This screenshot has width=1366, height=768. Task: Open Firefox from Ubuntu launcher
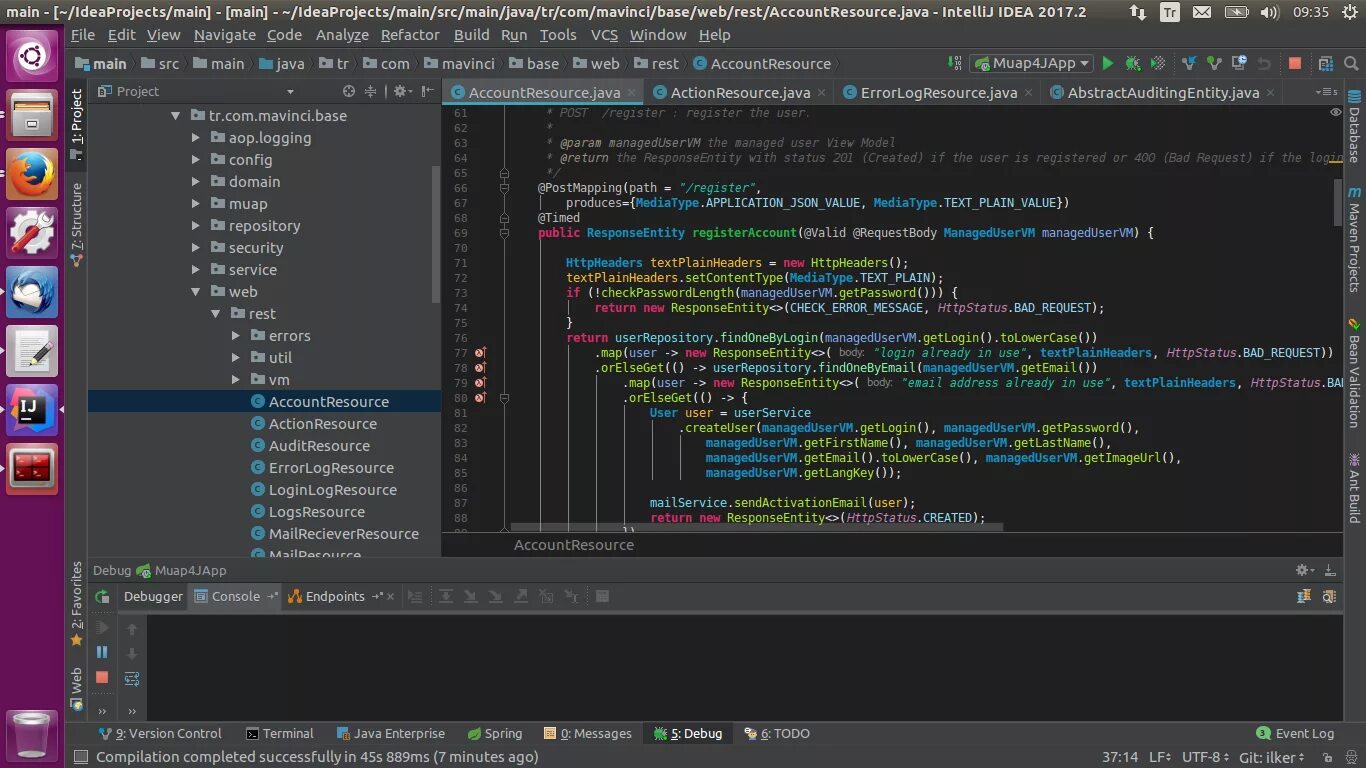[33, 174]
